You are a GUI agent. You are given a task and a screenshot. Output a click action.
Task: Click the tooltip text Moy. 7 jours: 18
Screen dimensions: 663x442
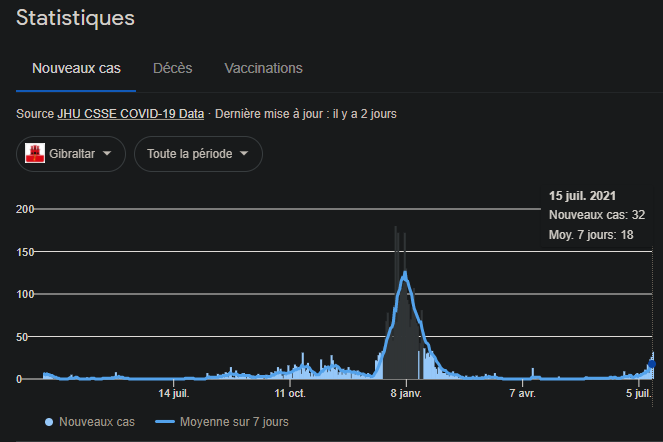[591, 235]
